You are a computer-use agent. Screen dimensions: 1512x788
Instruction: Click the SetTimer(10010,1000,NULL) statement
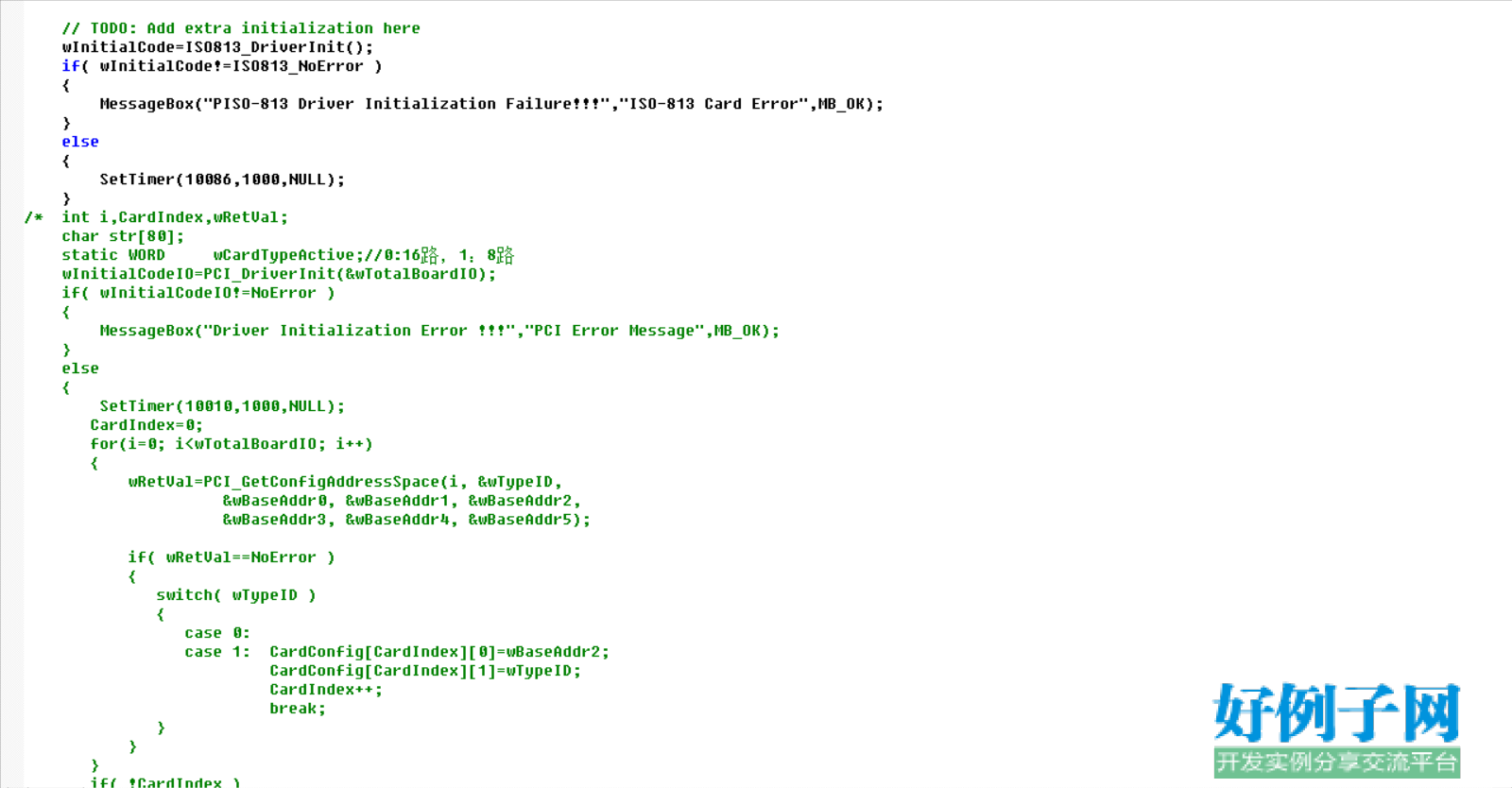pos(222,406)
